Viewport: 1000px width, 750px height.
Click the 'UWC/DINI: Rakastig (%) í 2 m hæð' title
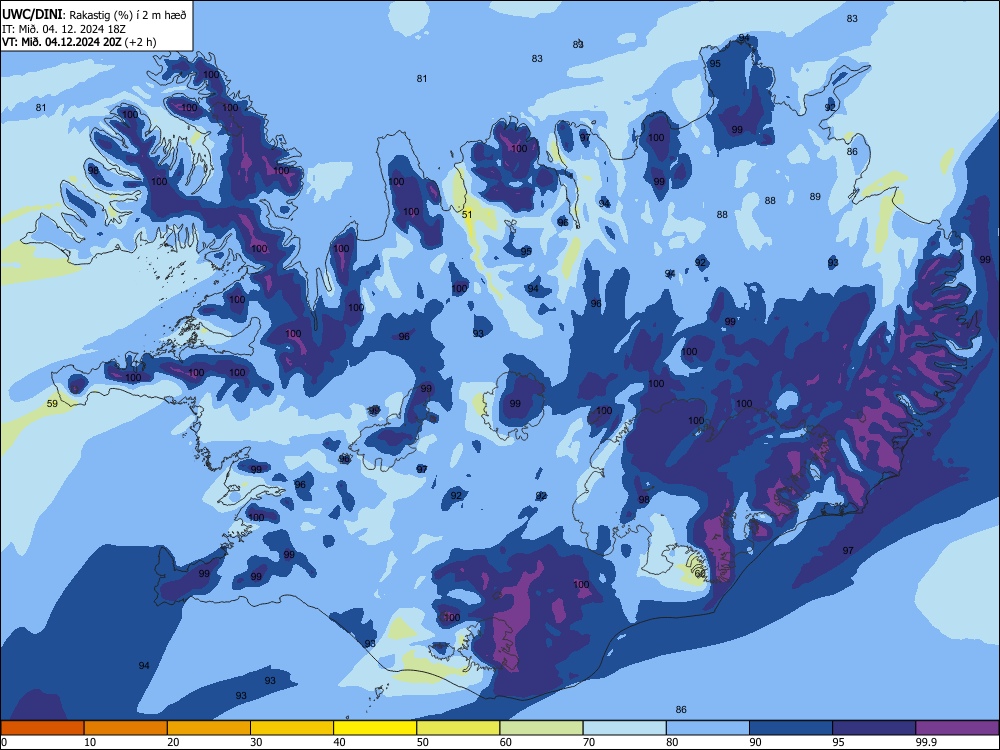pos(94,15)
